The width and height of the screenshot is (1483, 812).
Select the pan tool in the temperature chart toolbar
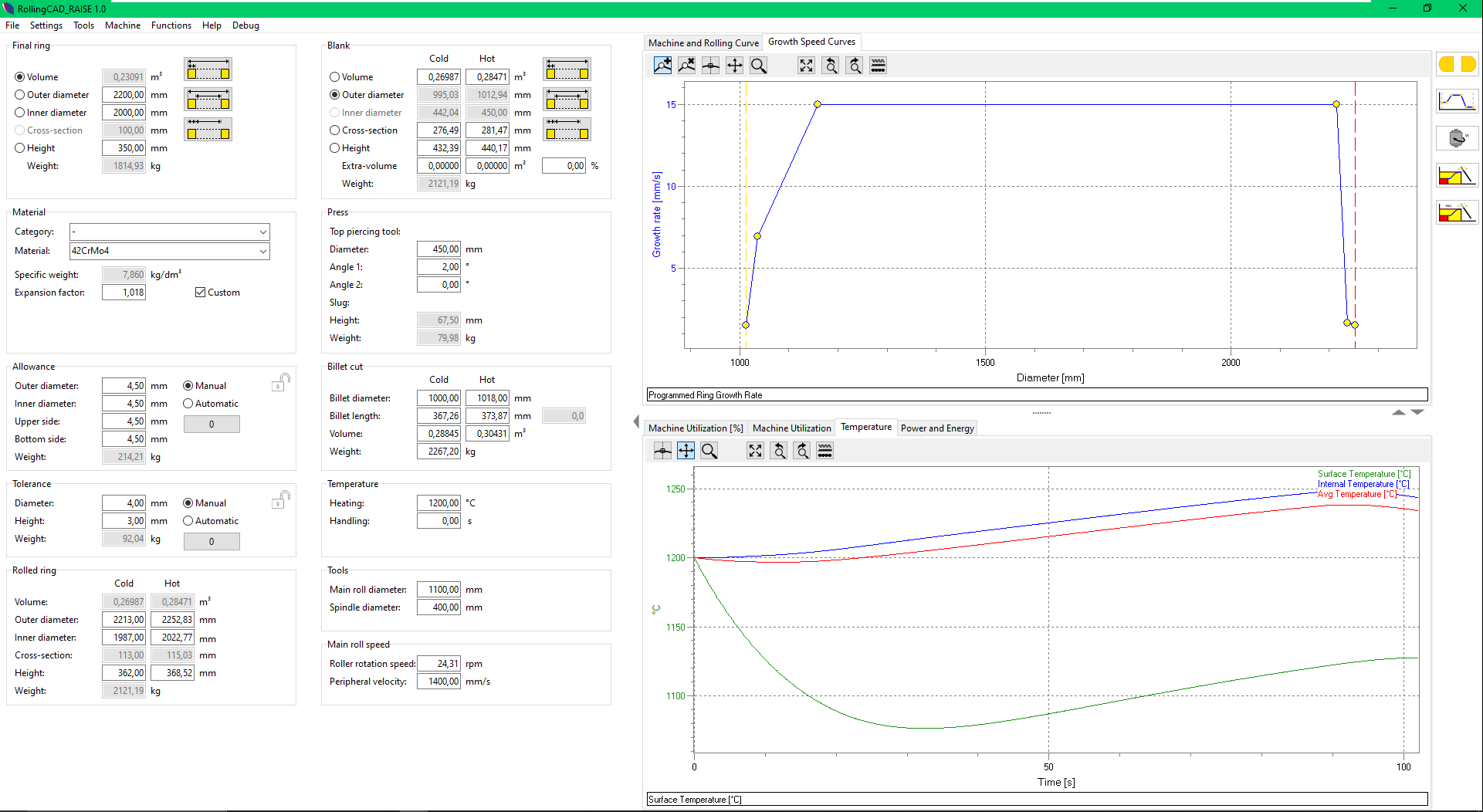[x=686, y=451]
